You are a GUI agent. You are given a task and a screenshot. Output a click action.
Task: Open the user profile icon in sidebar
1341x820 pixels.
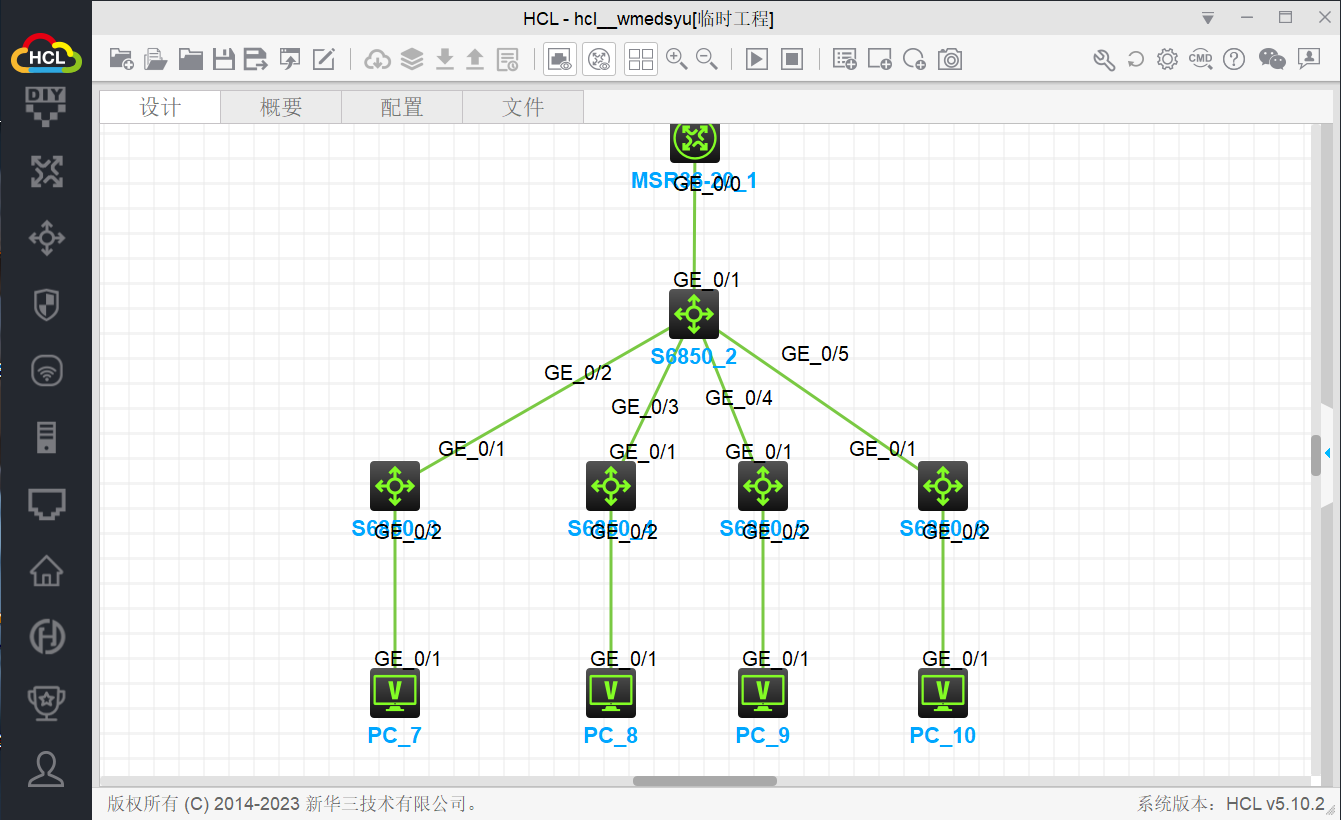pos(46,768)
